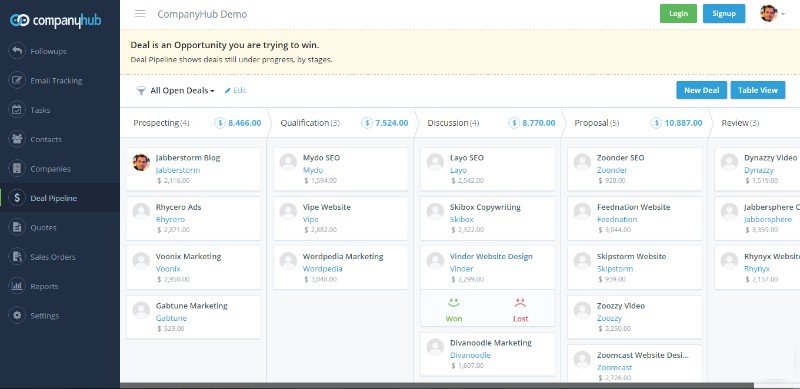Viewport: 800px width, 389px height.
Task: Click the Sales Orders icon
Action: pyautogui.click(x=17, y=257)
